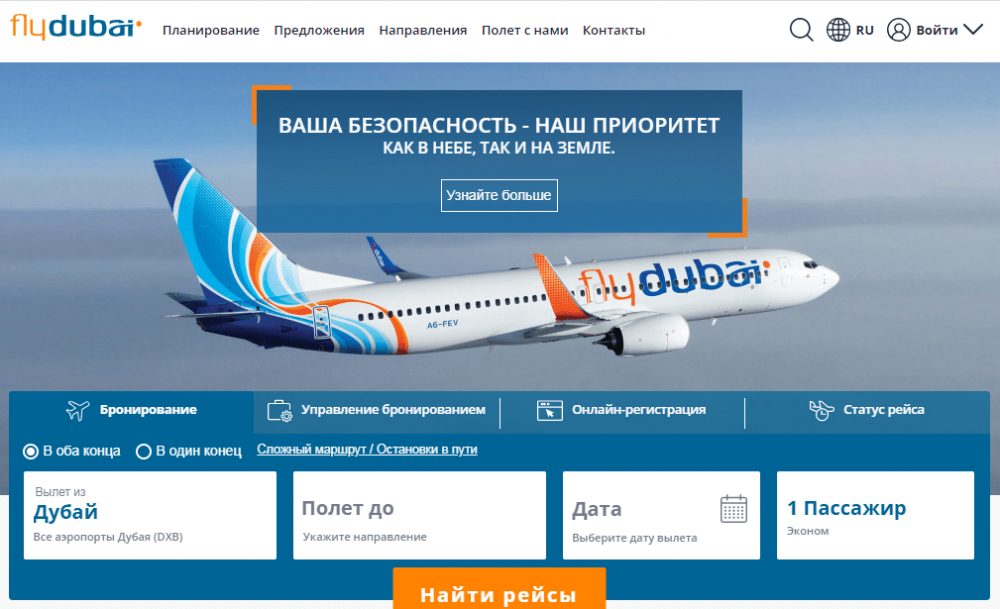Open the Планирование menu
This screenshot has width=1000, height=609.
210,30
